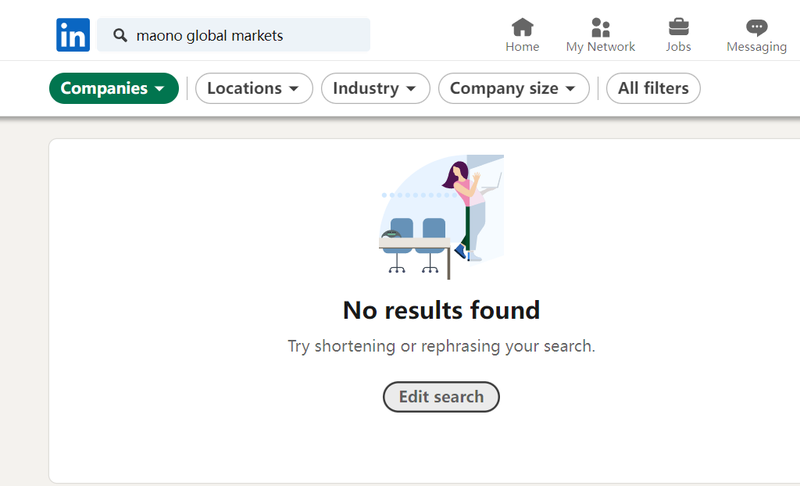Open the My Network people icon
This screenshot has height=486, width=800.
[x=601, y=28]
